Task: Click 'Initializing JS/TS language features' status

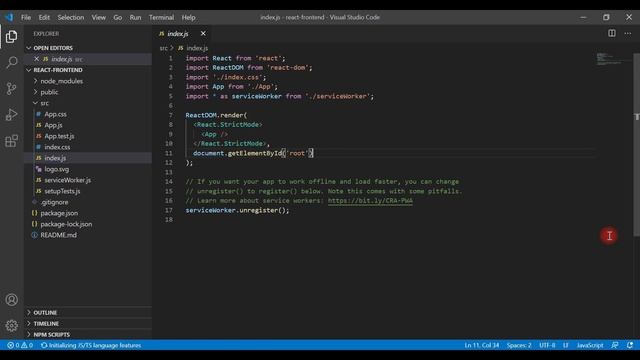Action: pos(91,345)
